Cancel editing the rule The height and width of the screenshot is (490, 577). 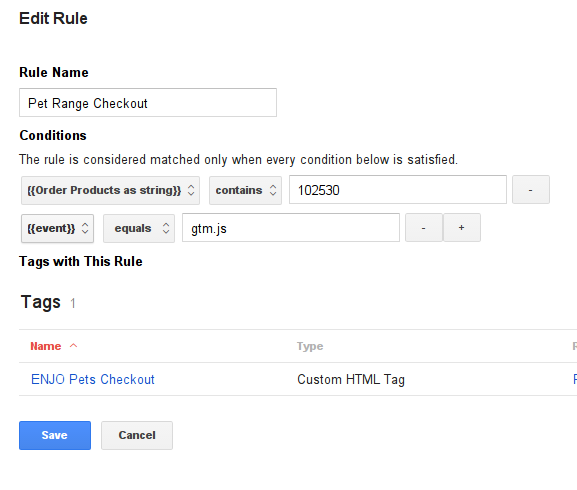click(x=137, y=435)
